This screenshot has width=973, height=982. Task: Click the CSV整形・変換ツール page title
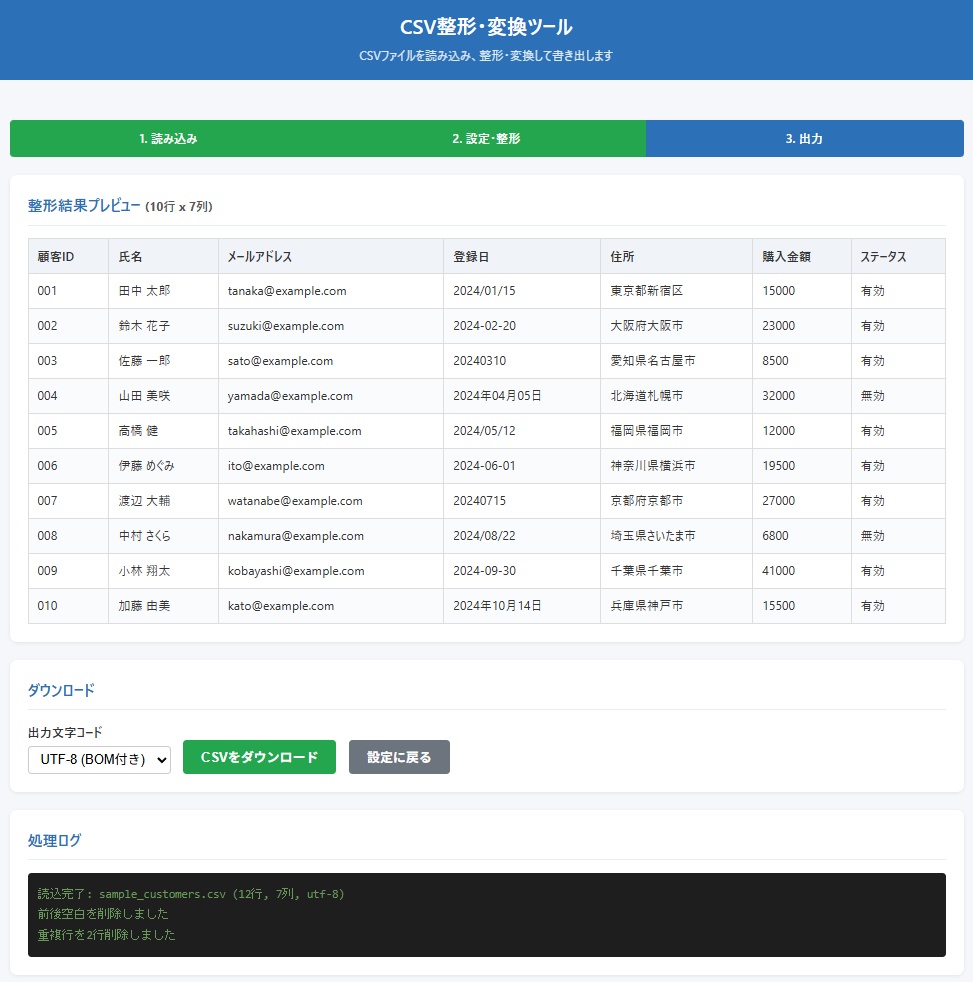click(486, 27)
